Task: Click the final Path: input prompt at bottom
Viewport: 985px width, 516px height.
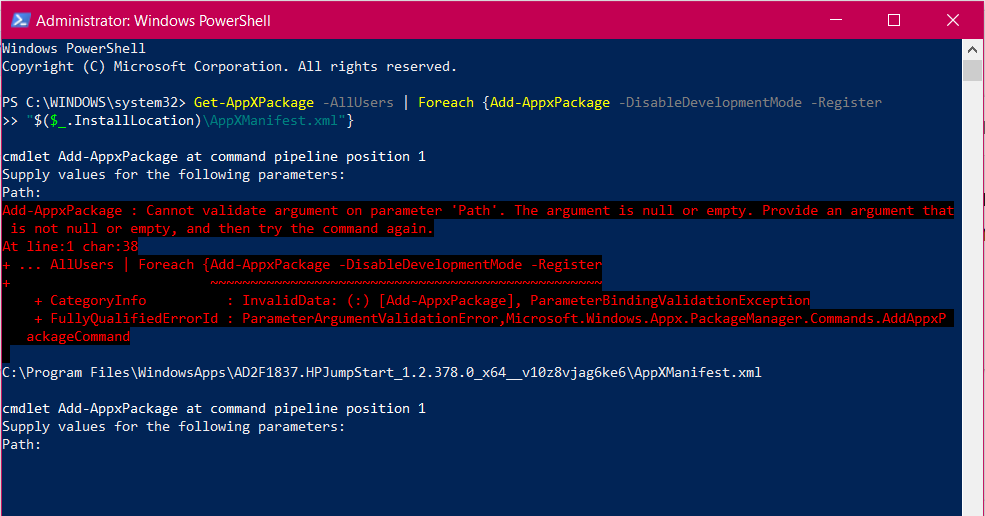Action: click(21, 444)
